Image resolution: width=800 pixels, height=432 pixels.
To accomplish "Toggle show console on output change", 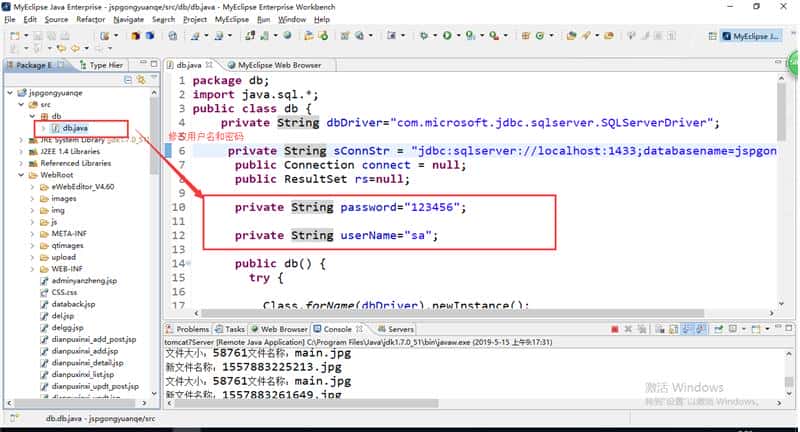I will point(687,329).
